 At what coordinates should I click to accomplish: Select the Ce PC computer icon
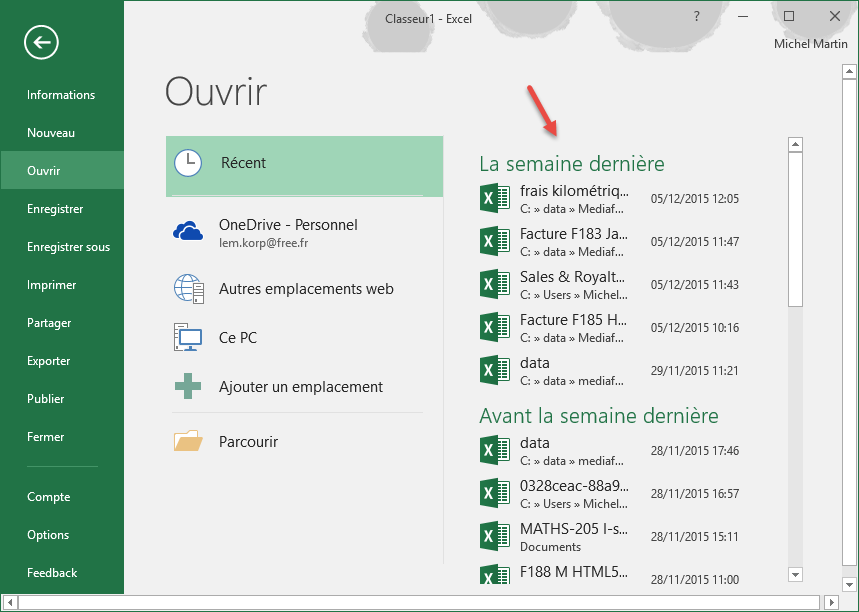click(188, 338)
